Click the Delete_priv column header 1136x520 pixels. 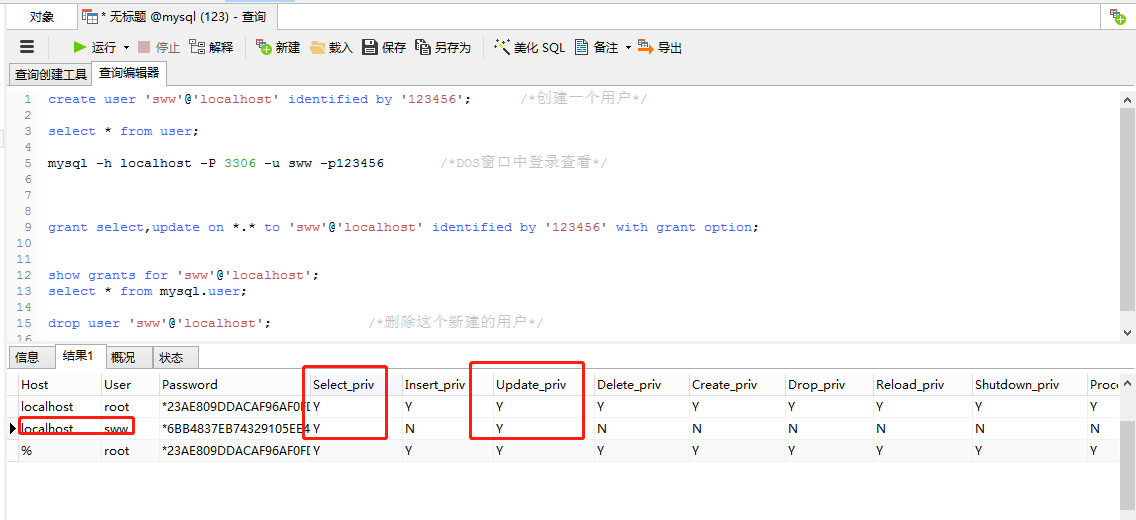(640, 385)
